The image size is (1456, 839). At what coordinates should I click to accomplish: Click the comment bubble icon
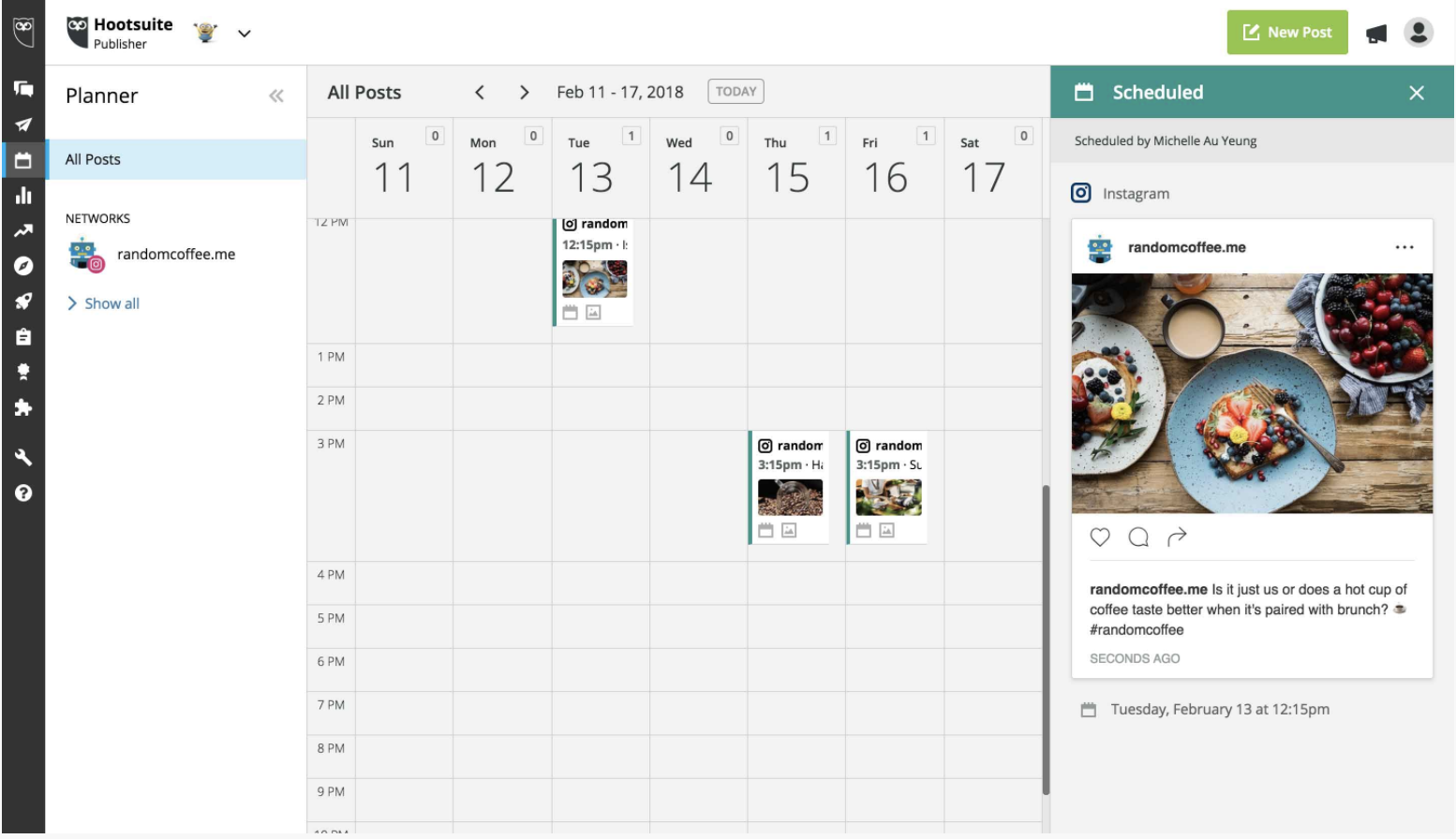coord(1138,537)
